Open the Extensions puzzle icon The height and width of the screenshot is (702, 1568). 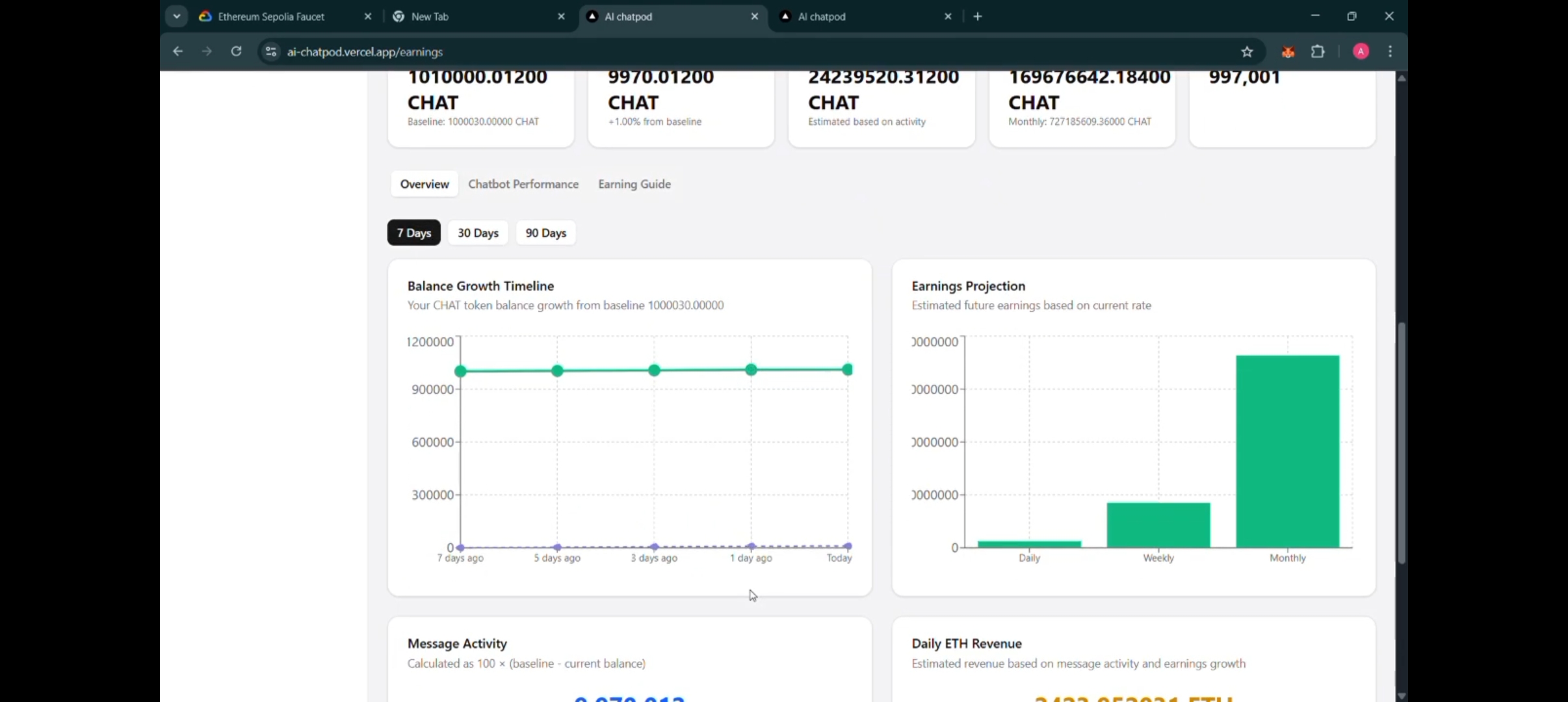1318,52
